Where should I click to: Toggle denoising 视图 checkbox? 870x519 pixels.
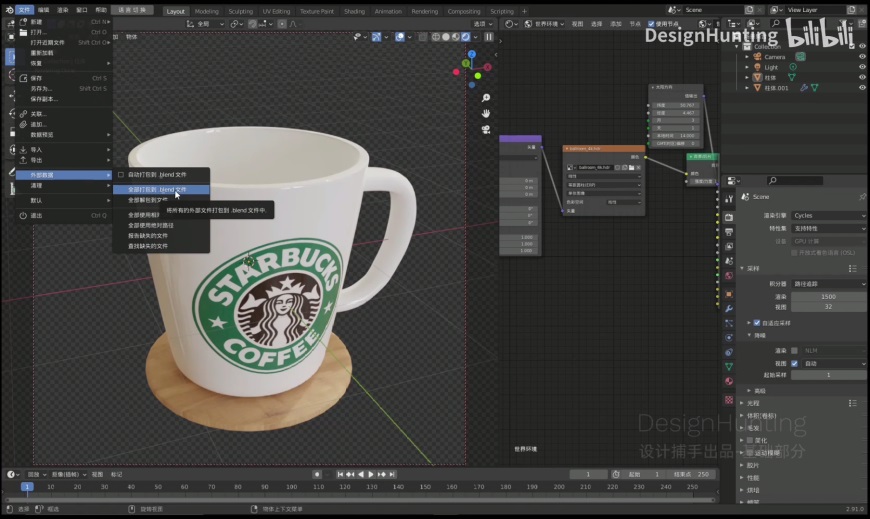click(795, 364)
